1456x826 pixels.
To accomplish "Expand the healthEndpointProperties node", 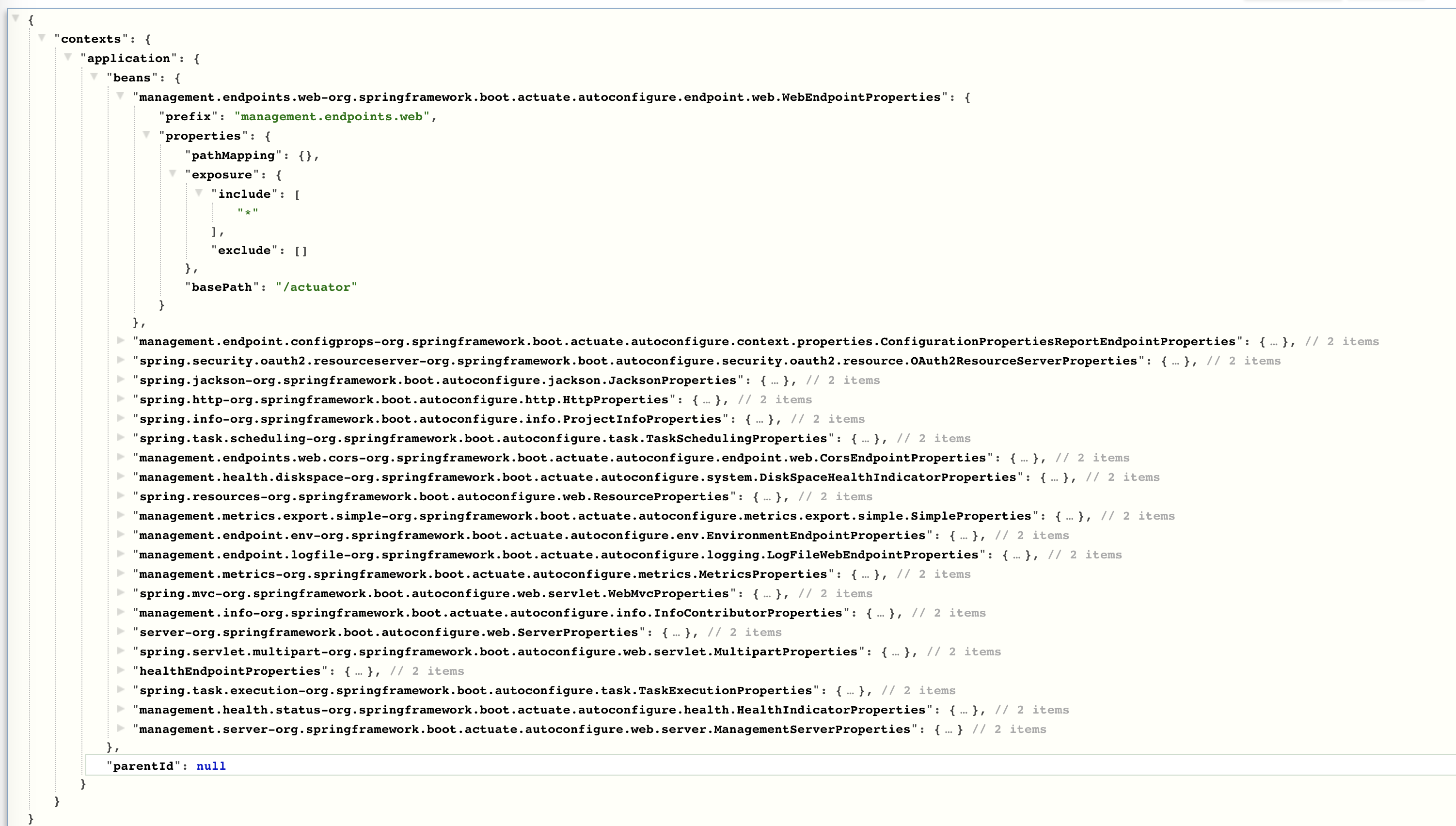I will 120,669.
